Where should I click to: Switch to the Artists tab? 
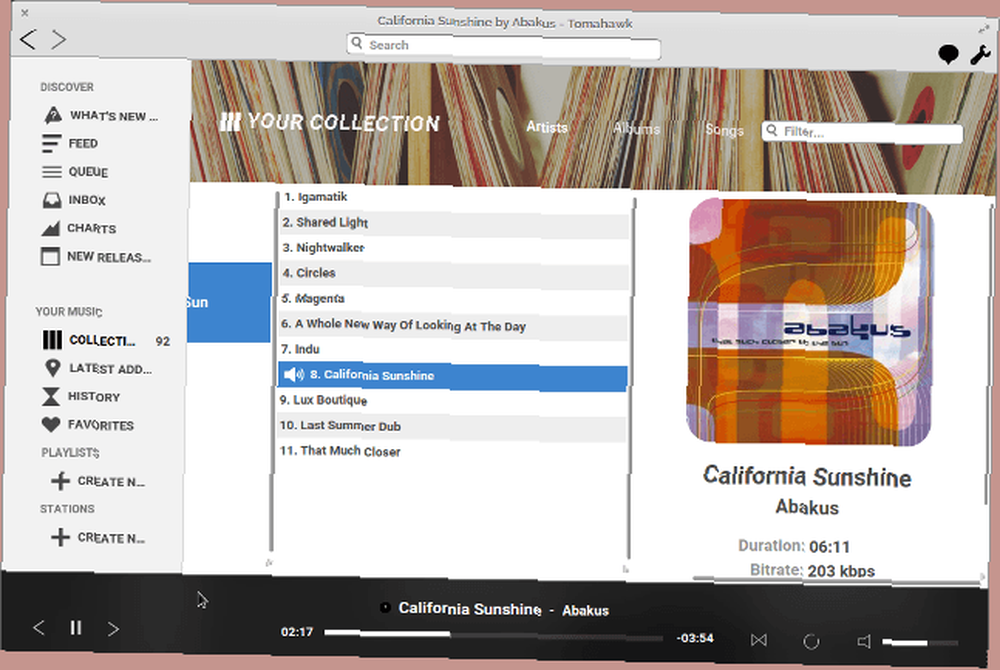coord(547,127)
